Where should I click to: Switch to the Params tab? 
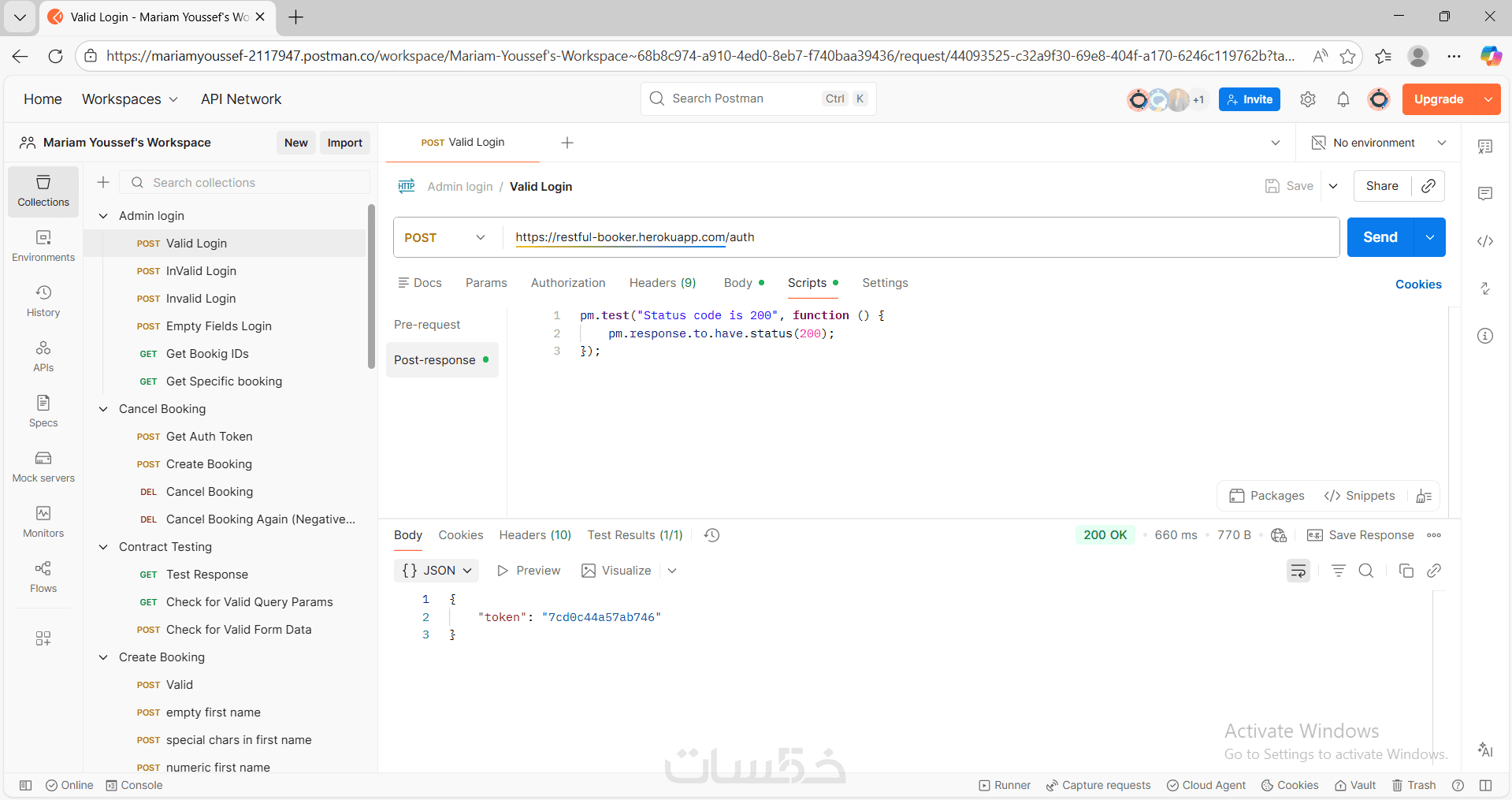click(486, 283)
